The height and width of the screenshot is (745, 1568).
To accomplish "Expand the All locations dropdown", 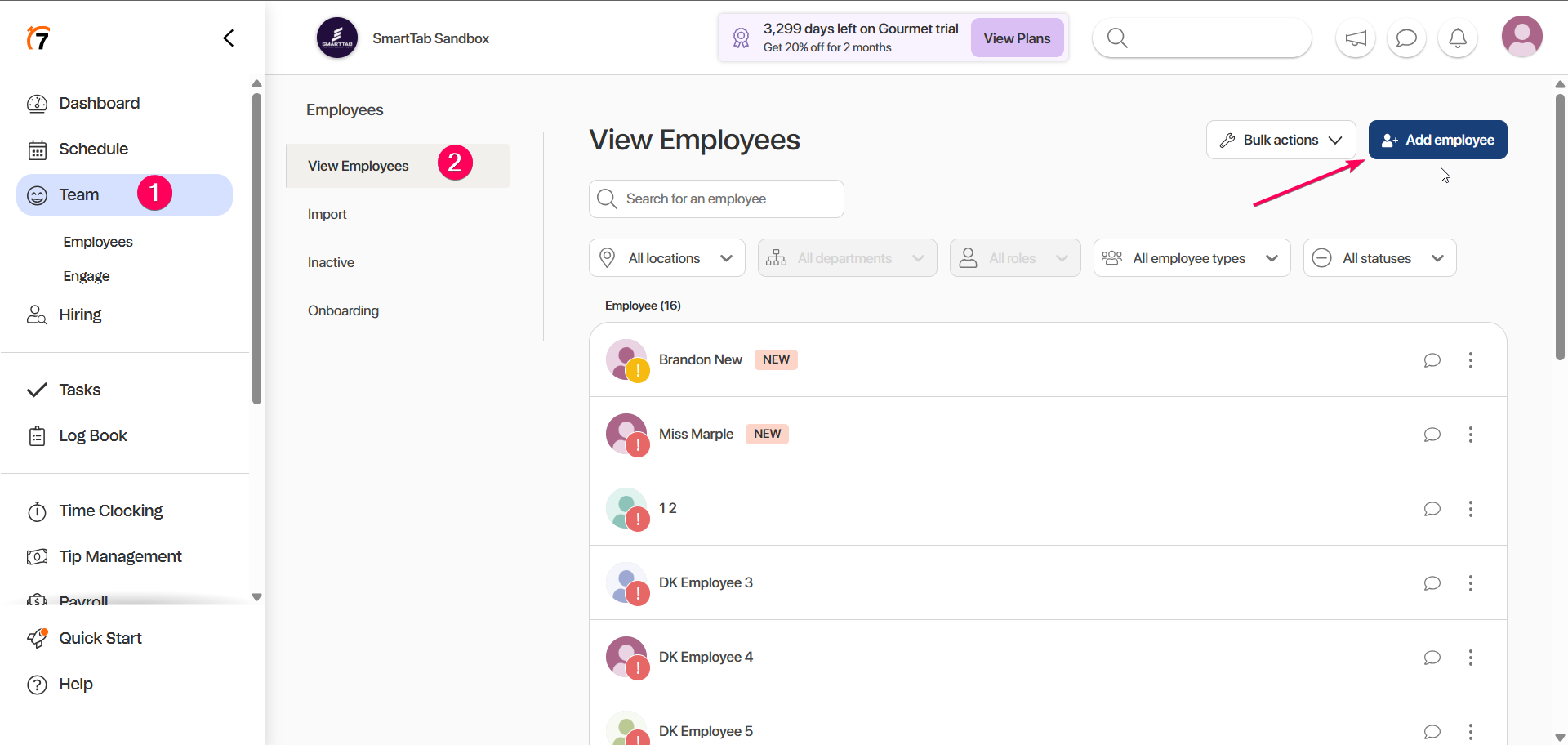I will click(x=666, y=258).
